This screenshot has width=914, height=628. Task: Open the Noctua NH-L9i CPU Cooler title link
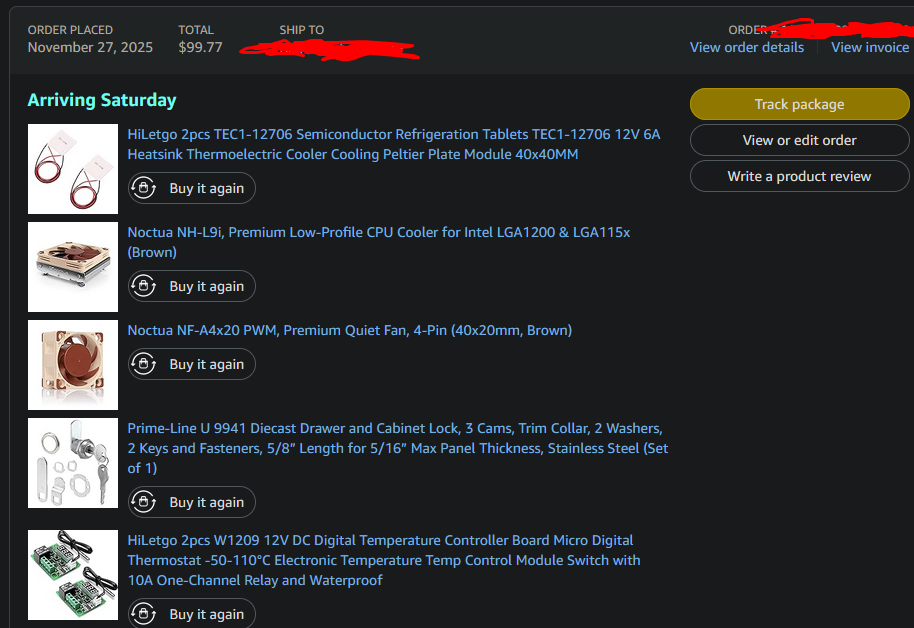click(x=379, y=242)
